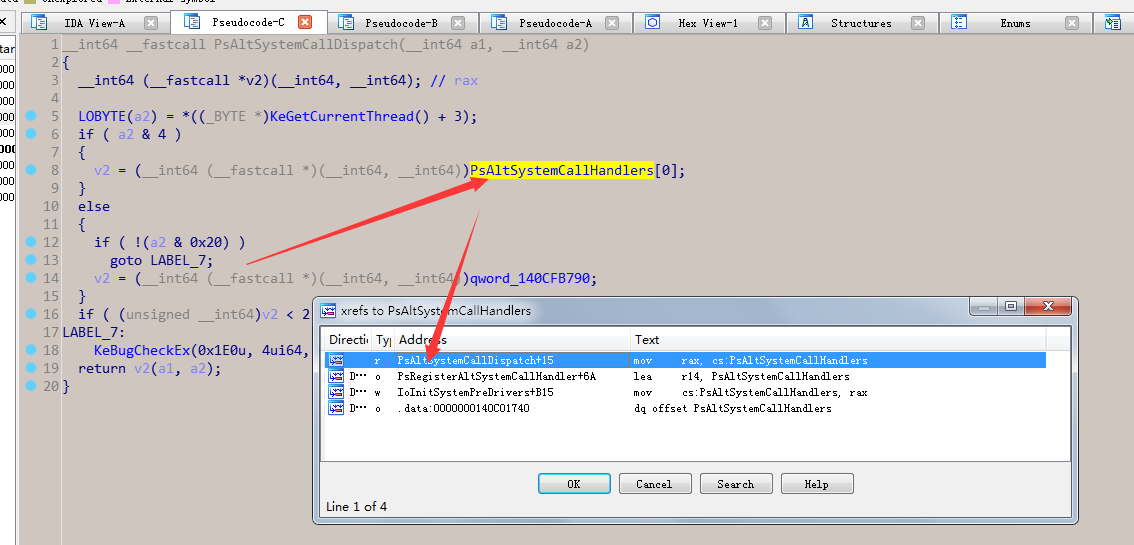Screen dimensions: 1134x545
Task: Select xref row PsRegisterAltSystemCallHandler+6A
Action: click(686, 377)
